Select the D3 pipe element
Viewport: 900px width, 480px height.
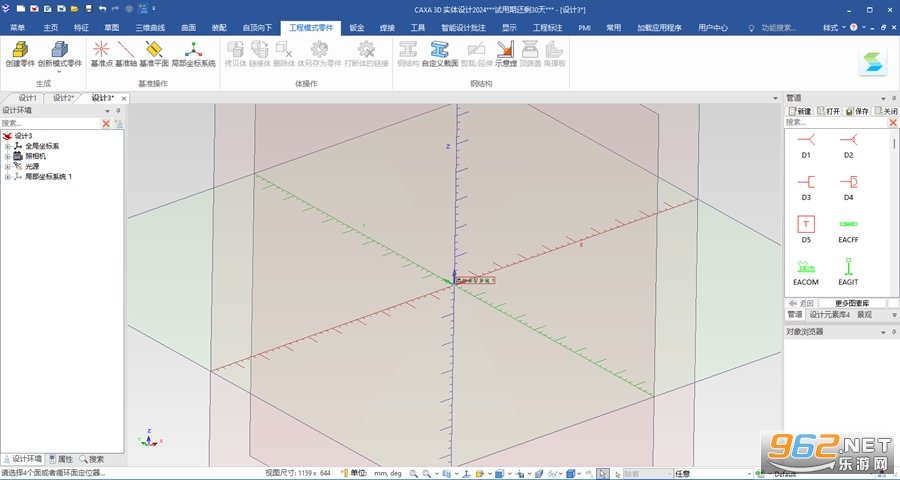tap(806, 188)
